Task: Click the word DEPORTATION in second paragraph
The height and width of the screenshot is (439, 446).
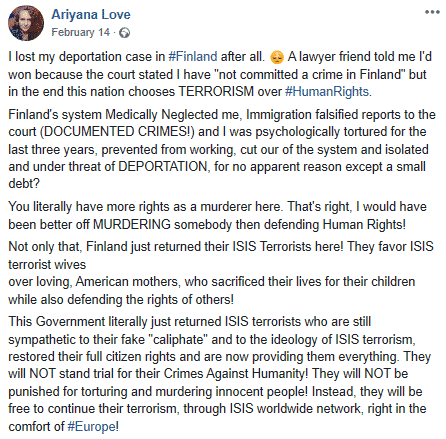Action: pos(164,166)
